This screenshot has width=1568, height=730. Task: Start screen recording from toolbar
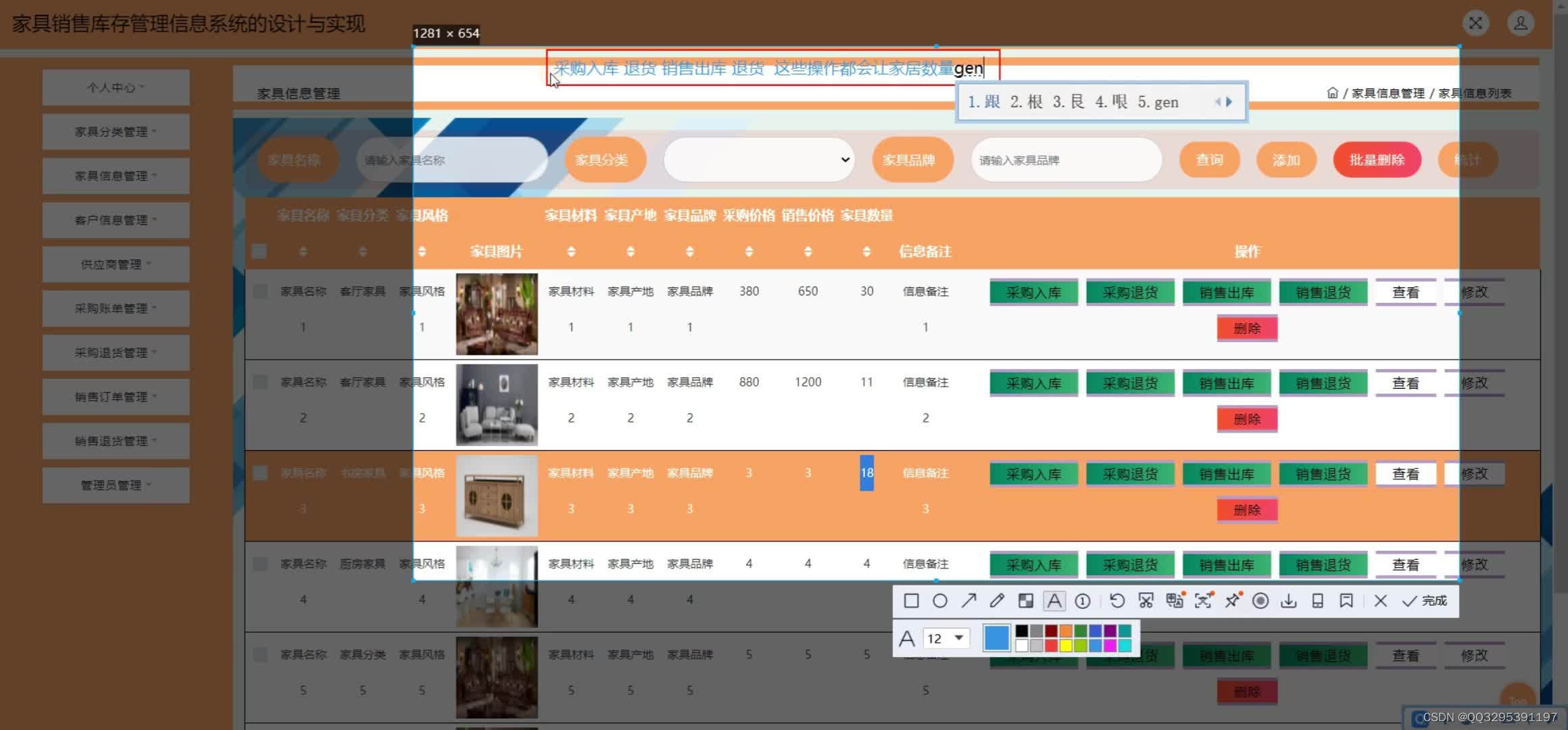tap(1260, 601)
